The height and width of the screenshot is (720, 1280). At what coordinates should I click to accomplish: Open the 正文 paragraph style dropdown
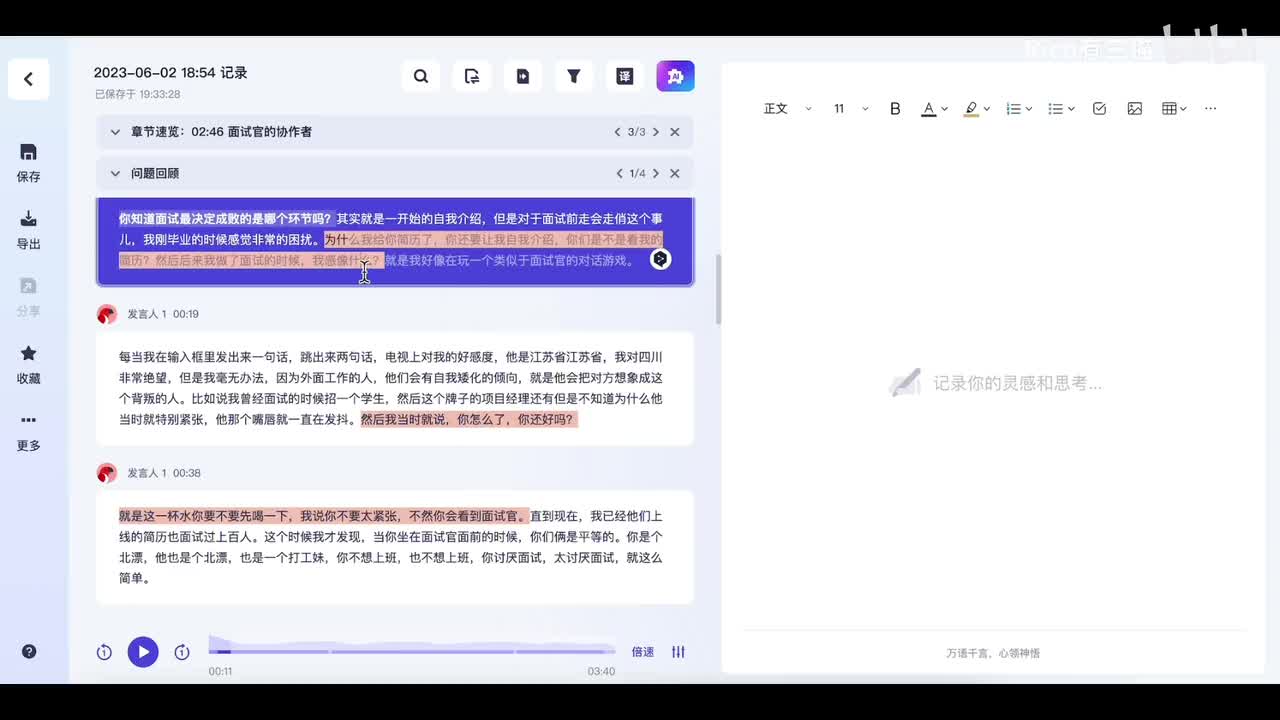pyautogui.click(x=787, y=109)
